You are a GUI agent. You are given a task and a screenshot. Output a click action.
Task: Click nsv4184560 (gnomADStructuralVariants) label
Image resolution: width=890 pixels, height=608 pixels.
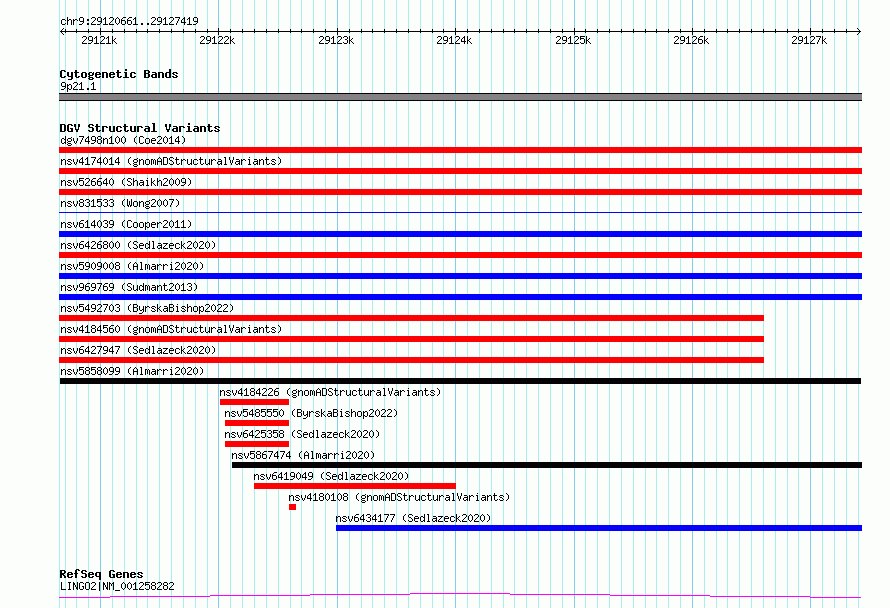point(171,329)
